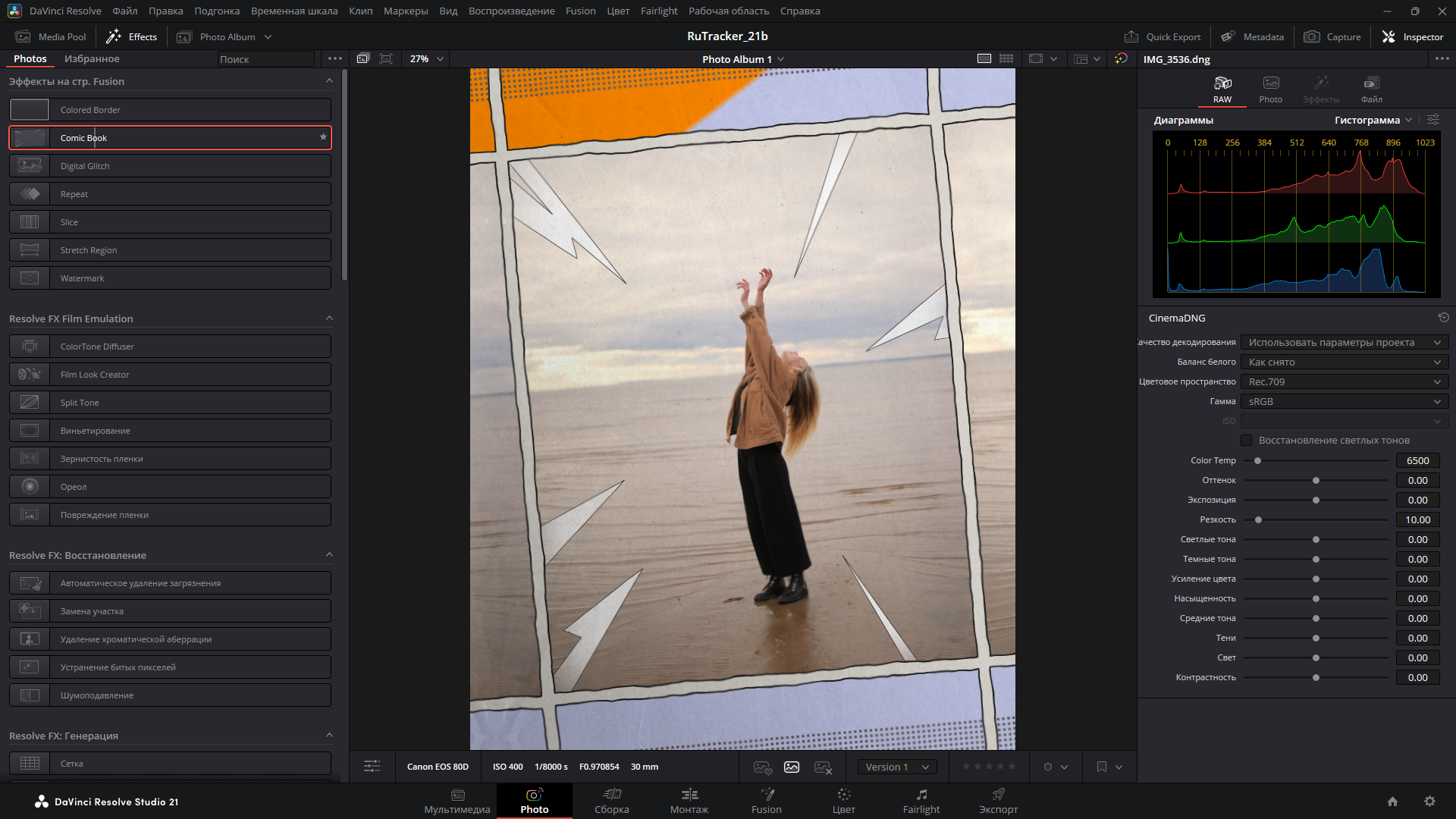Open the Capture panel
The width and height of the screenshot is (1456, 819).
click(1332, 36)
